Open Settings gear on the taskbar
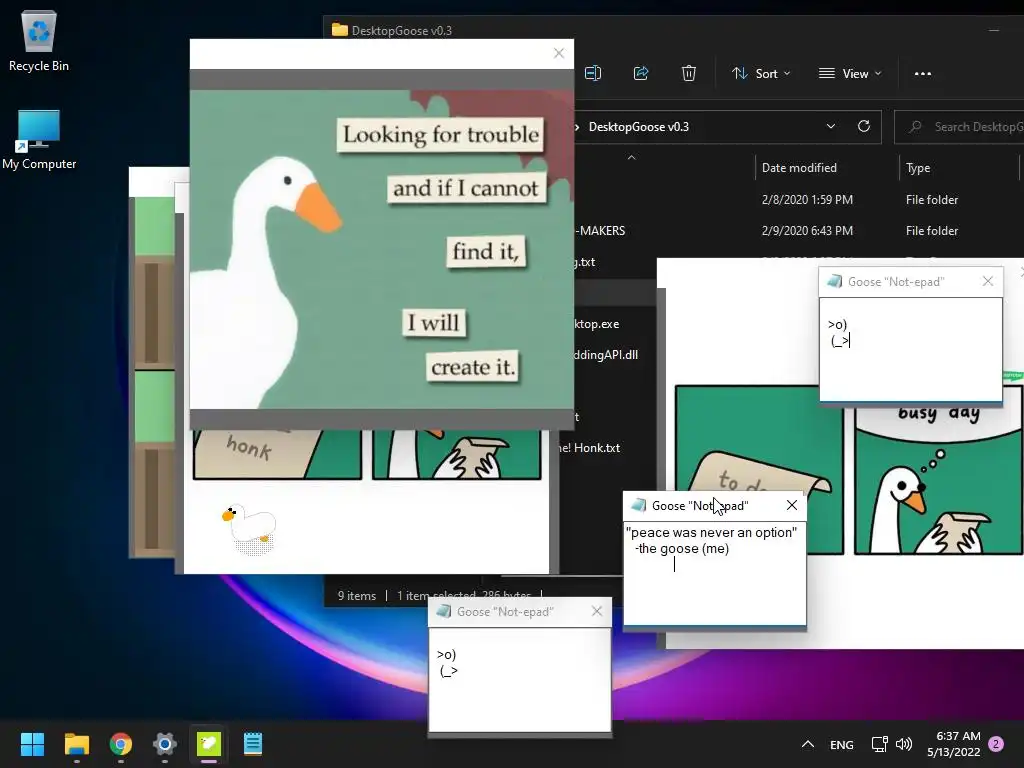 point(165,744)
